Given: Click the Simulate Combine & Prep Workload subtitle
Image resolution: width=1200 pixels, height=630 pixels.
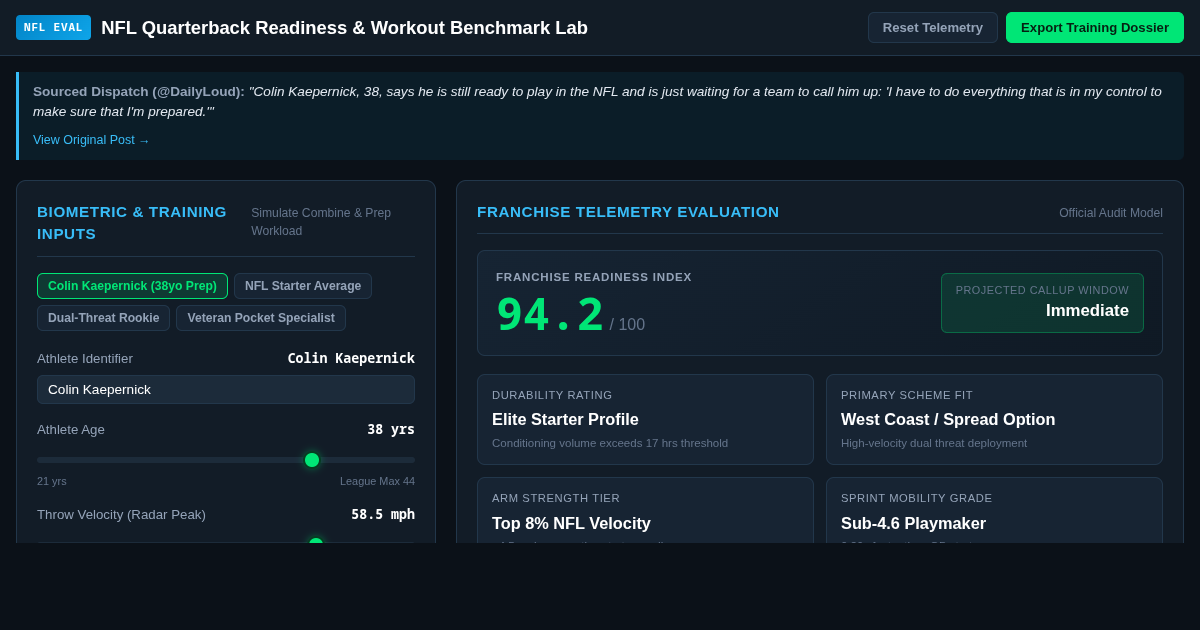Looking at the screenshot, I should point(321,222).
